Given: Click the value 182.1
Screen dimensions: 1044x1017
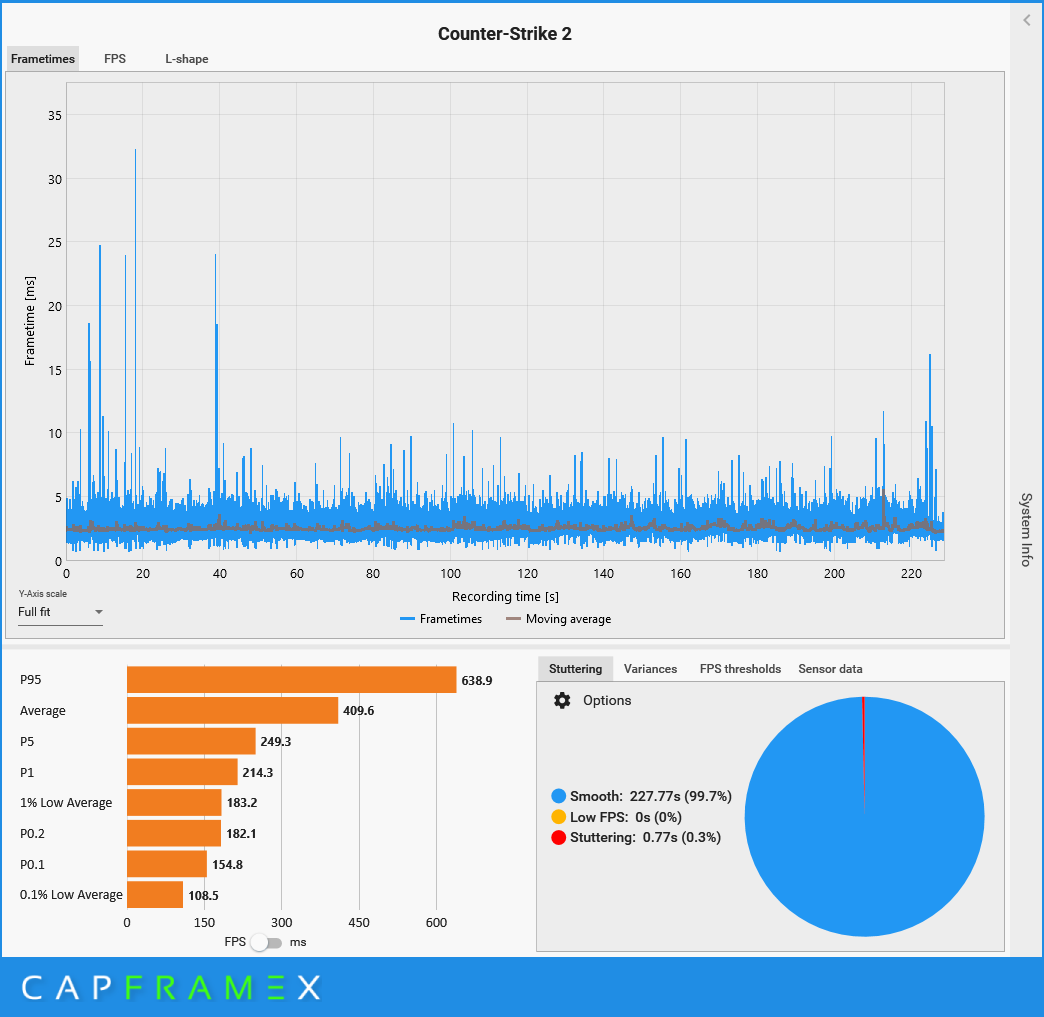Looking at the screenshot, I should tap(241, 833).
